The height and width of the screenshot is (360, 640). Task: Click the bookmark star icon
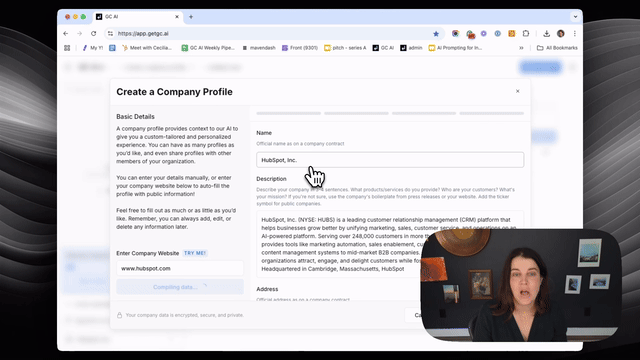pos(436,33)
